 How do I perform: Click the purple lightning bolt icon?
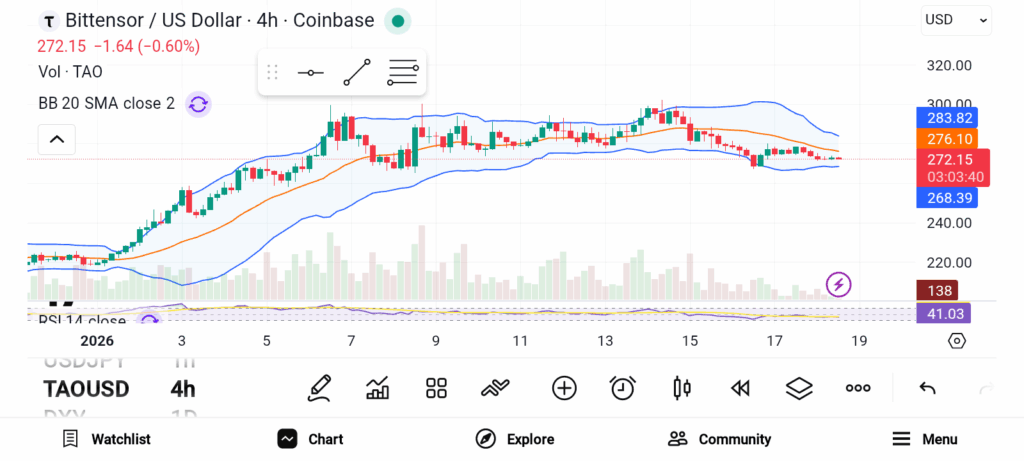tap(839, 285)
